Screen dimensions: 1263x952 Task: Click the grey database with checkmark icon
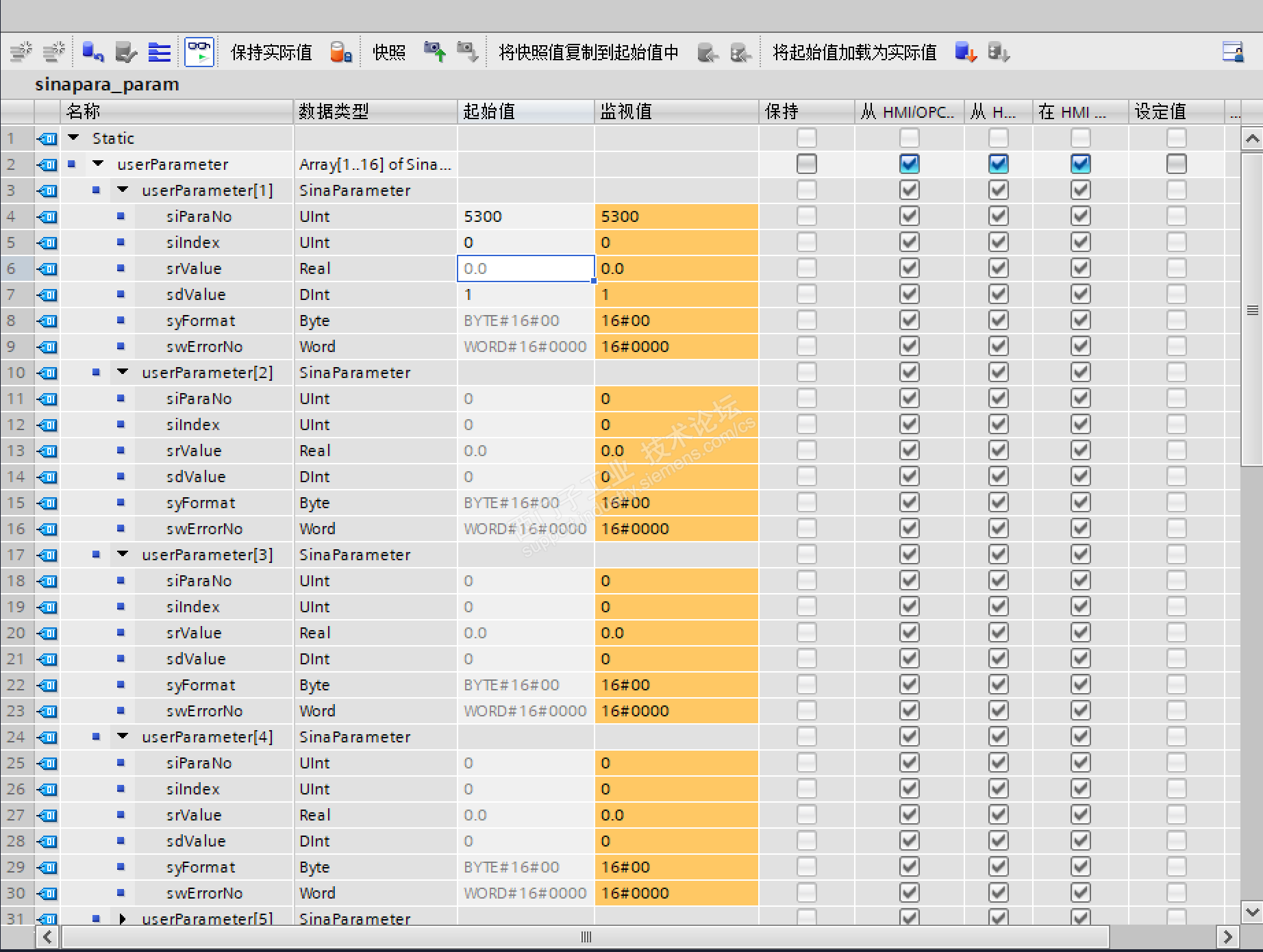coord(126,52)
